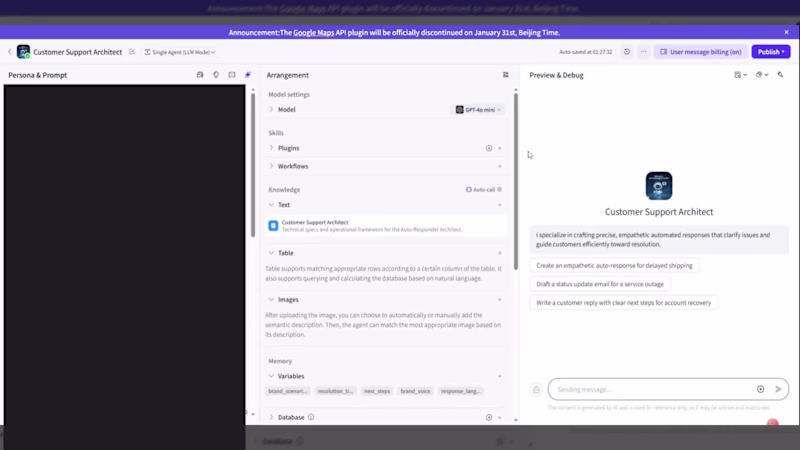This screenshot has height=450, width=800.
Task: Click the next_steps variable tag
Action: [x=377, y=391]
